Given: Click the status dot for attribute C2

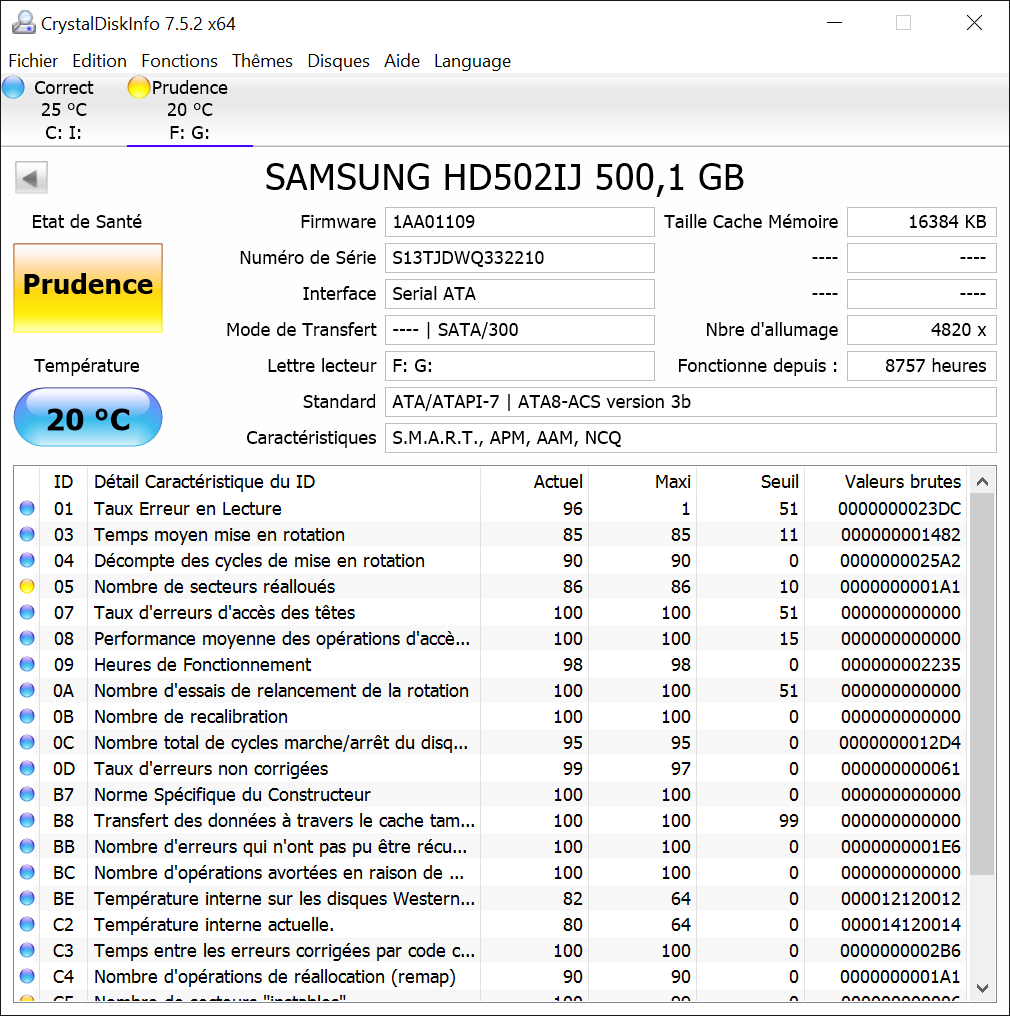Looking at the screenshot, I should click(27, 925).
